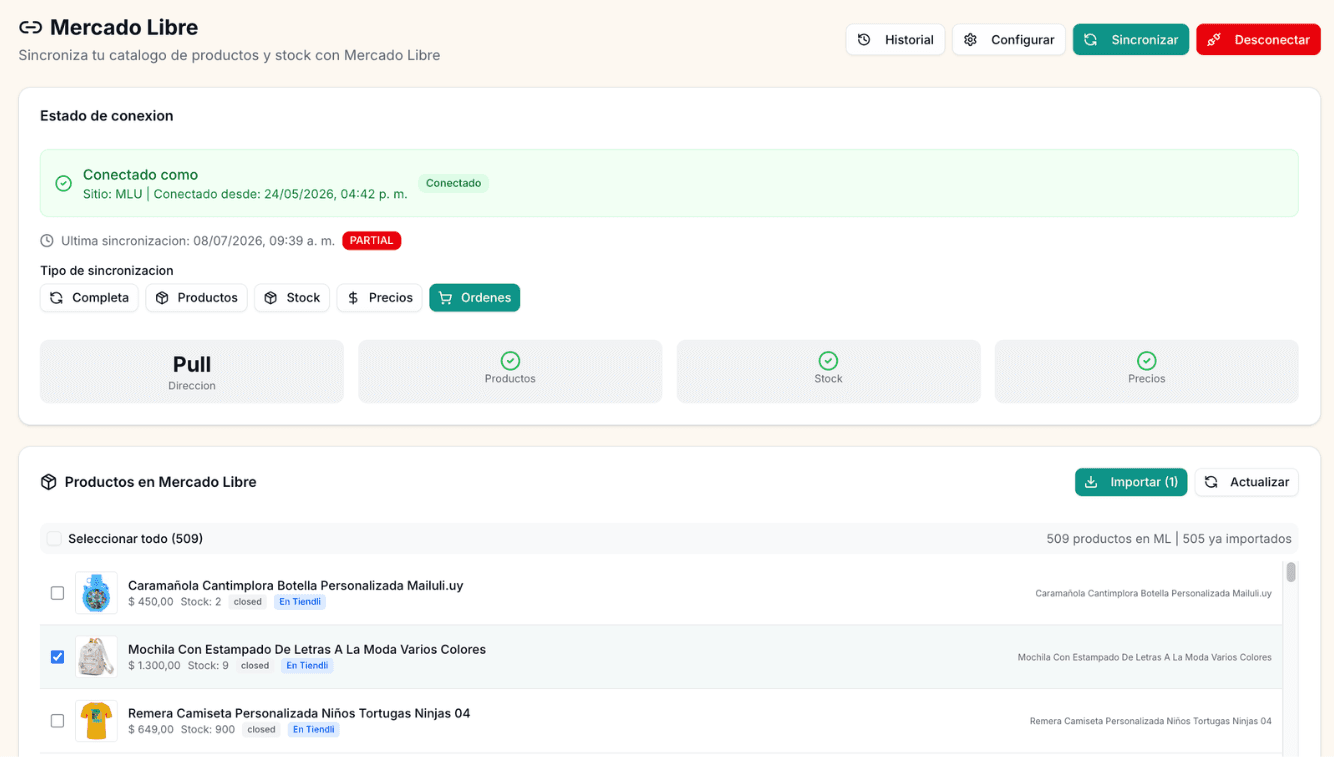Check Seleccionar todo (509) checkbox
The image size is (1334, 760).
click(x=54, y=539)
